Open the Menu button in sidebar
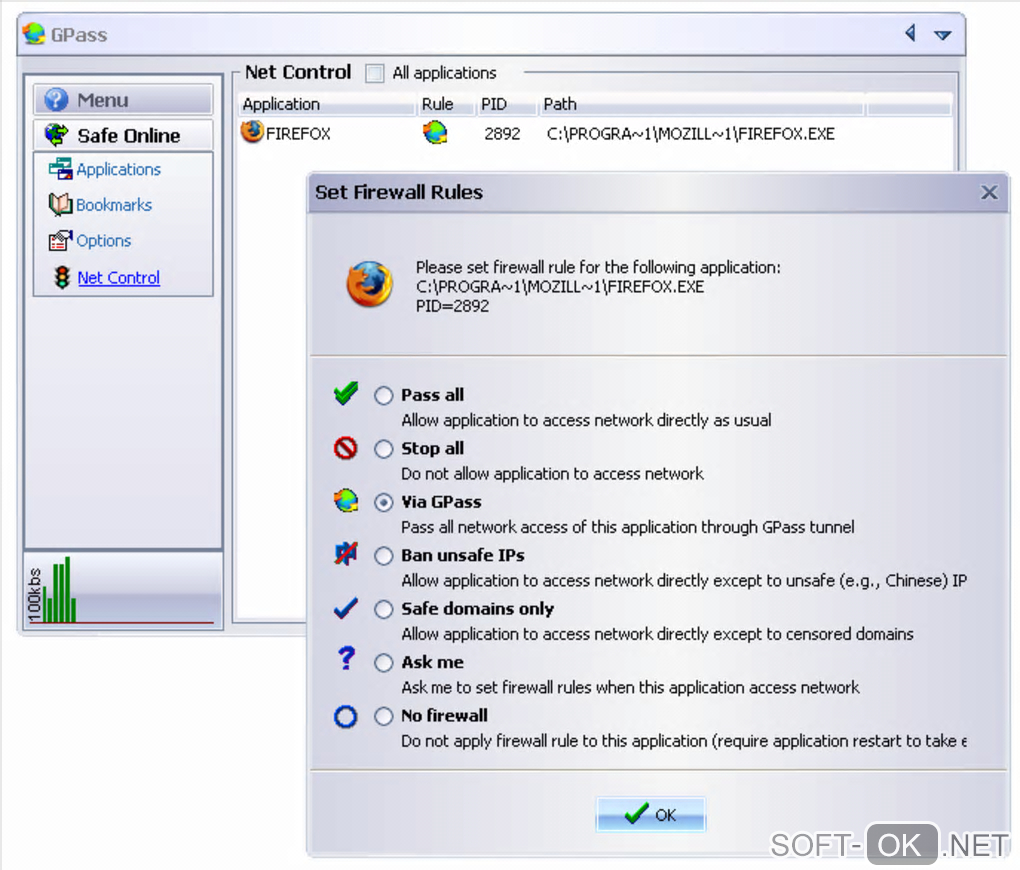The width and height of the screenshot is (1020, 870). click(x=123, y=100)
